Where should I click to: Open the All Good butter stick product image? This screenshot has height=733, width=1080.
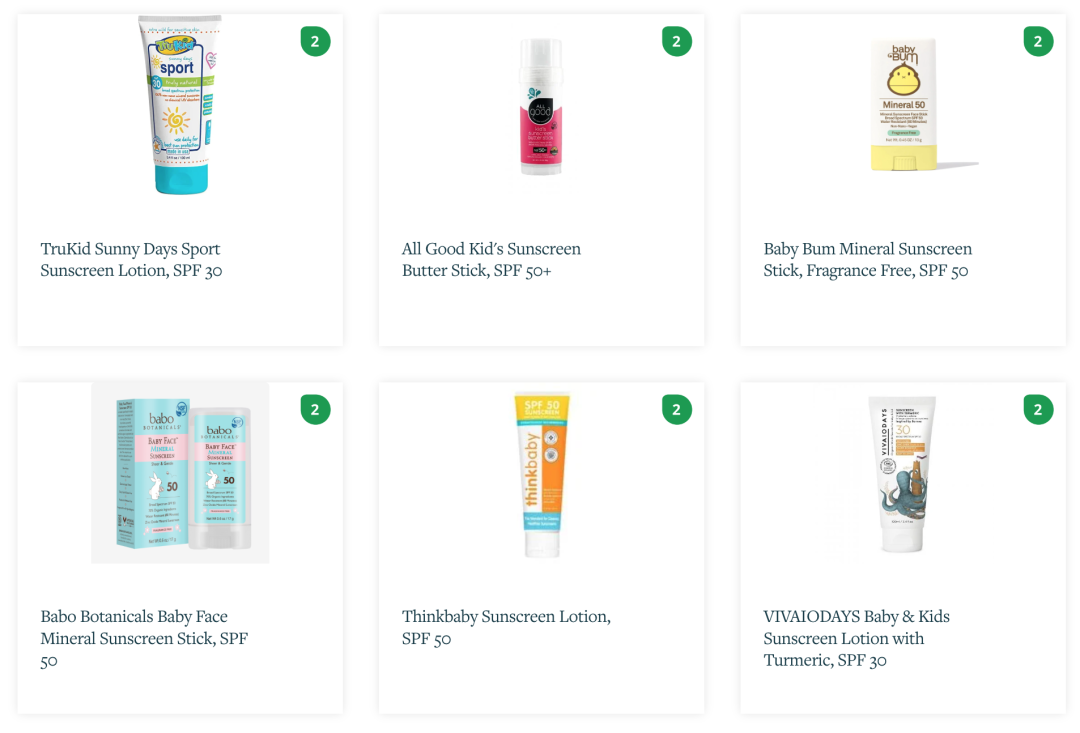point(541,106)
